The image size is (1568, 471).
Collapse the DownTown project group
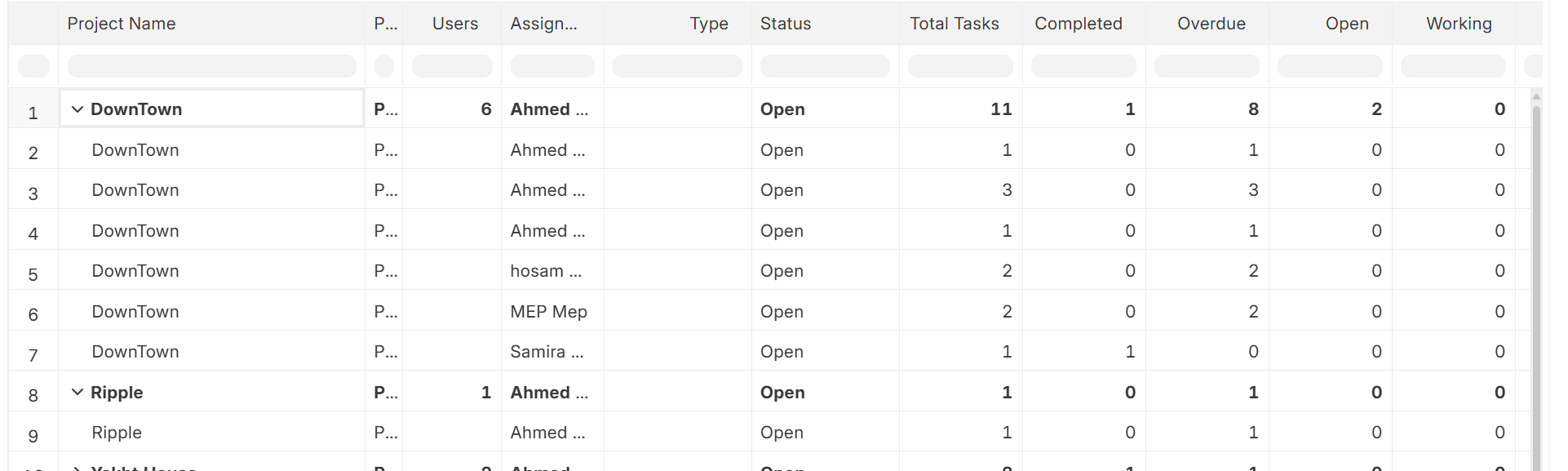click(x=78, y=109)
